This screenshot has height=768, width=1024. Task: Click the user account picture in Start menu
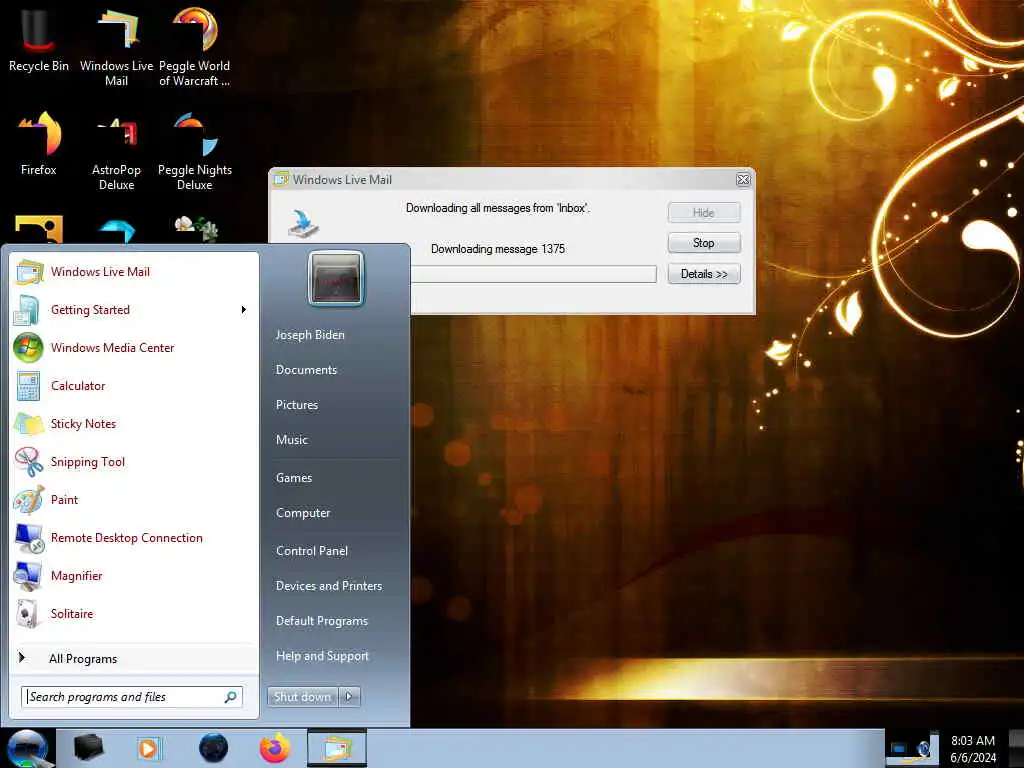[336, 278]
